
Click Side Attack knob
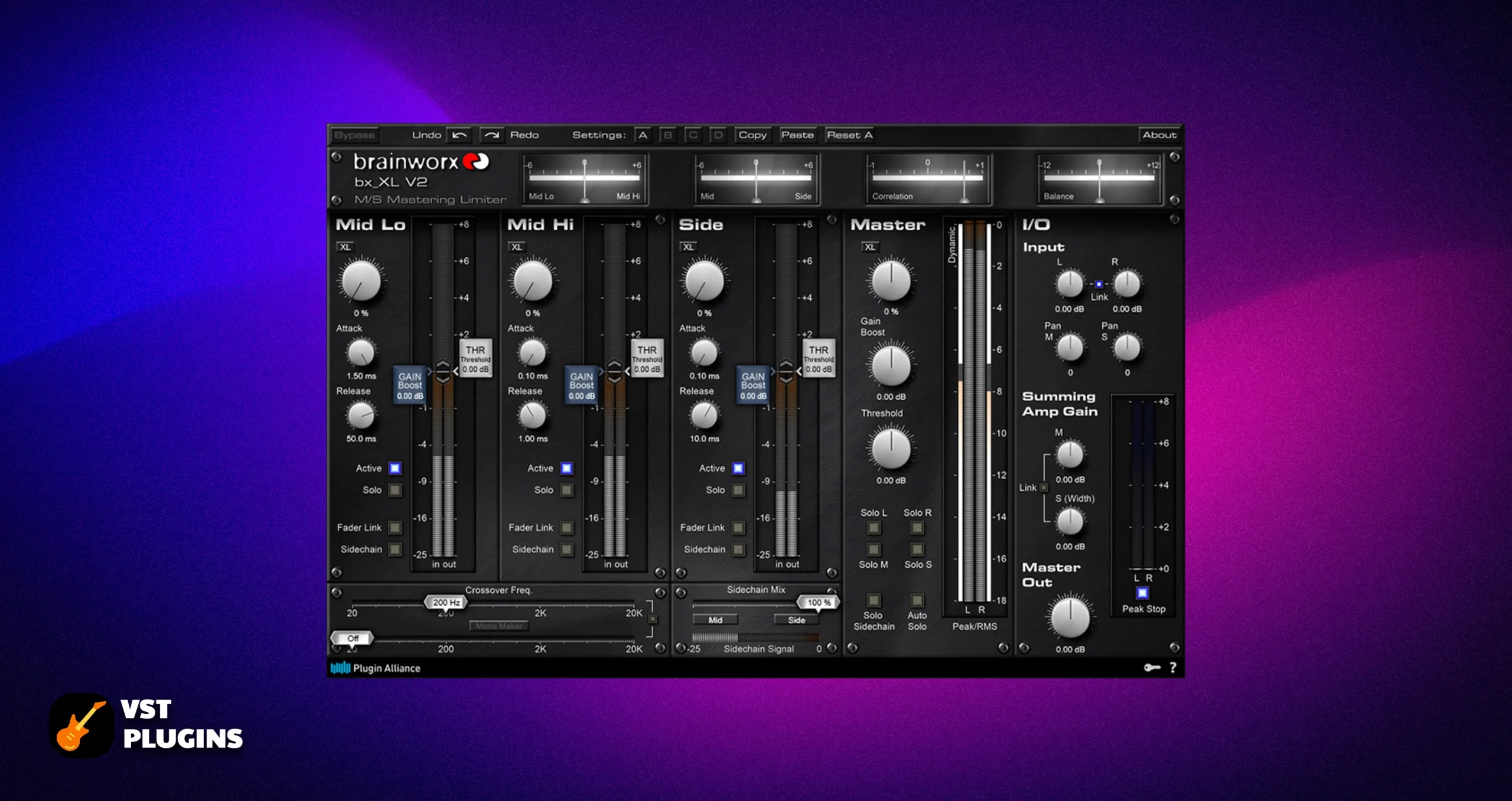(704, 353)
